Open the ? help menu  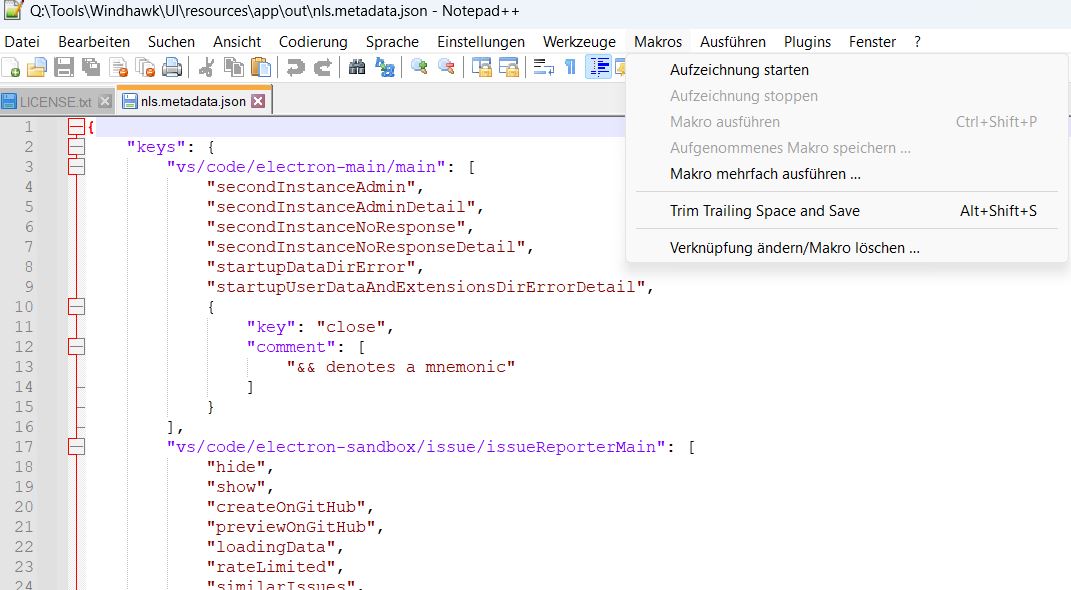[x=917, y=42]
